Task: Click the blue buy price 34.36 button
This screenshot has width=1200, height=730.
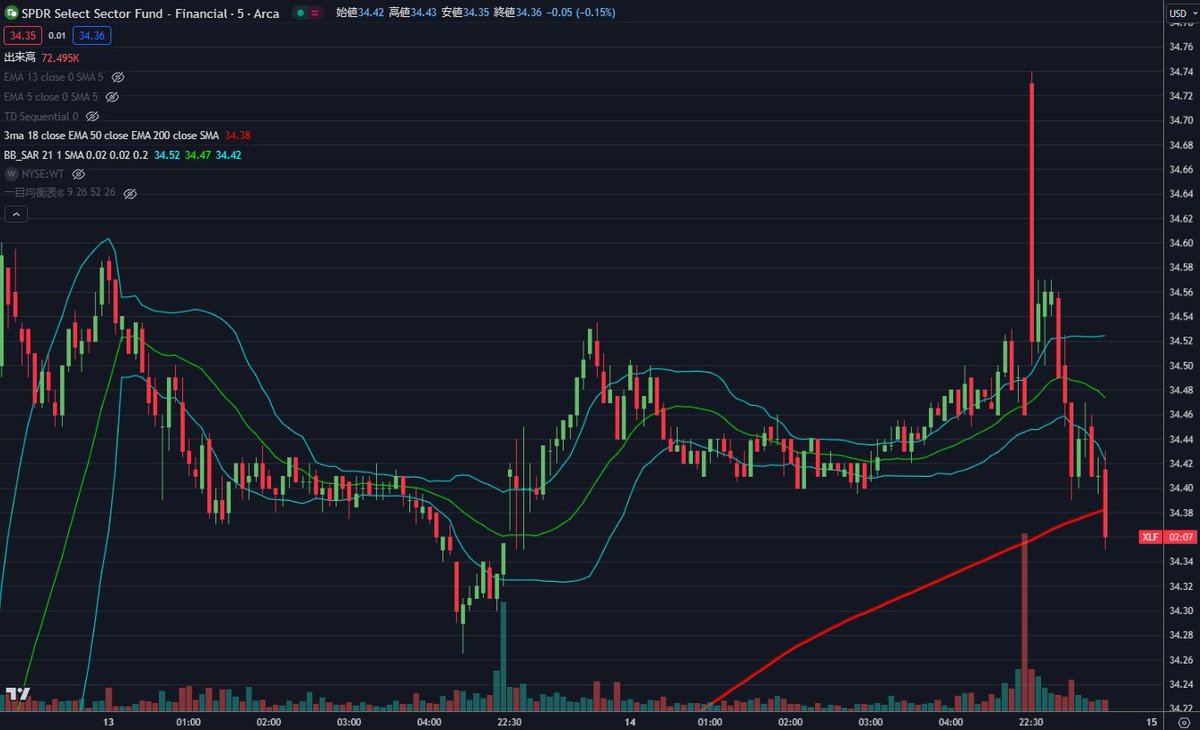Action: point(91,35)
